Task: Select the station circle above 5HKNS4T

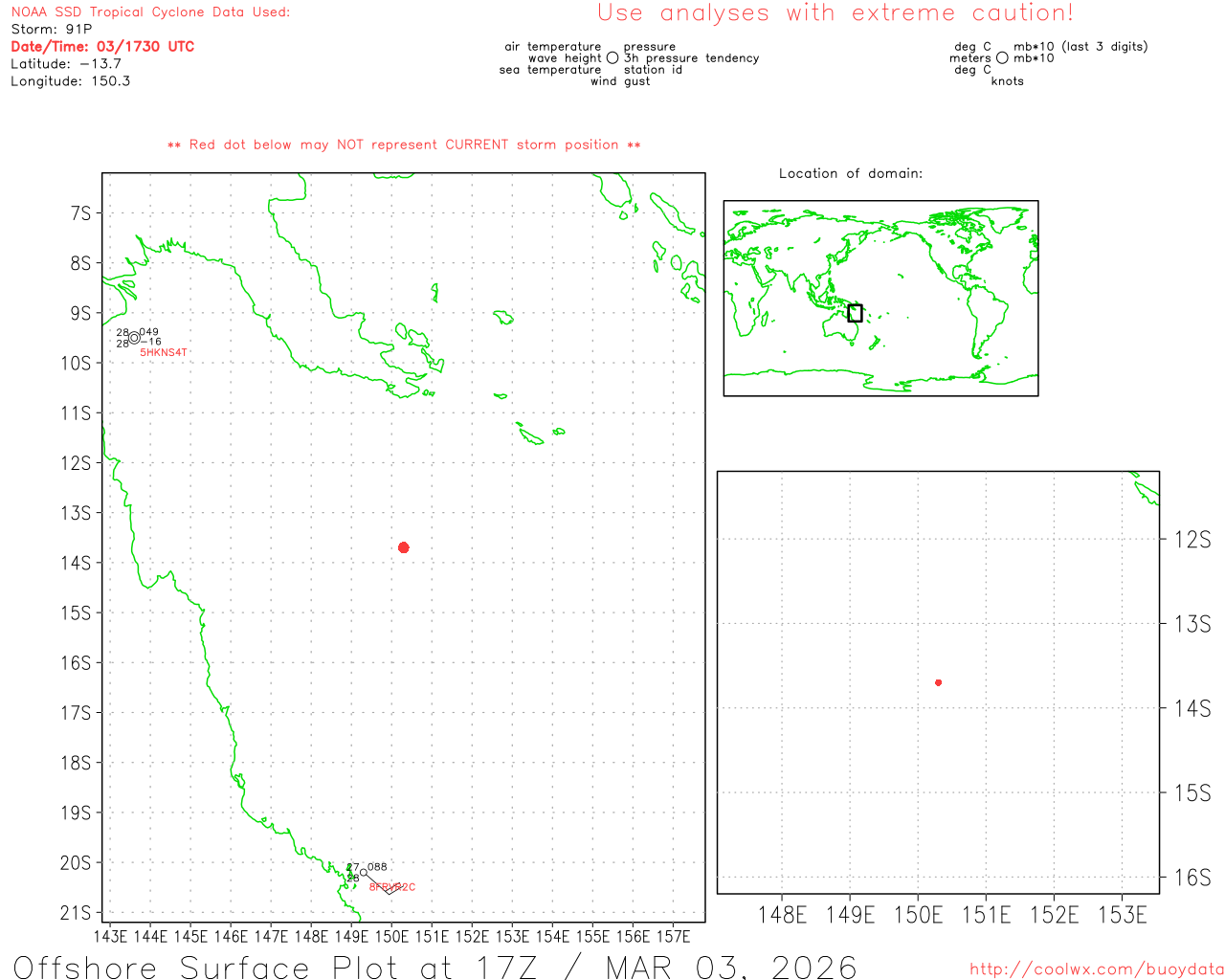Action: [134, 338]
